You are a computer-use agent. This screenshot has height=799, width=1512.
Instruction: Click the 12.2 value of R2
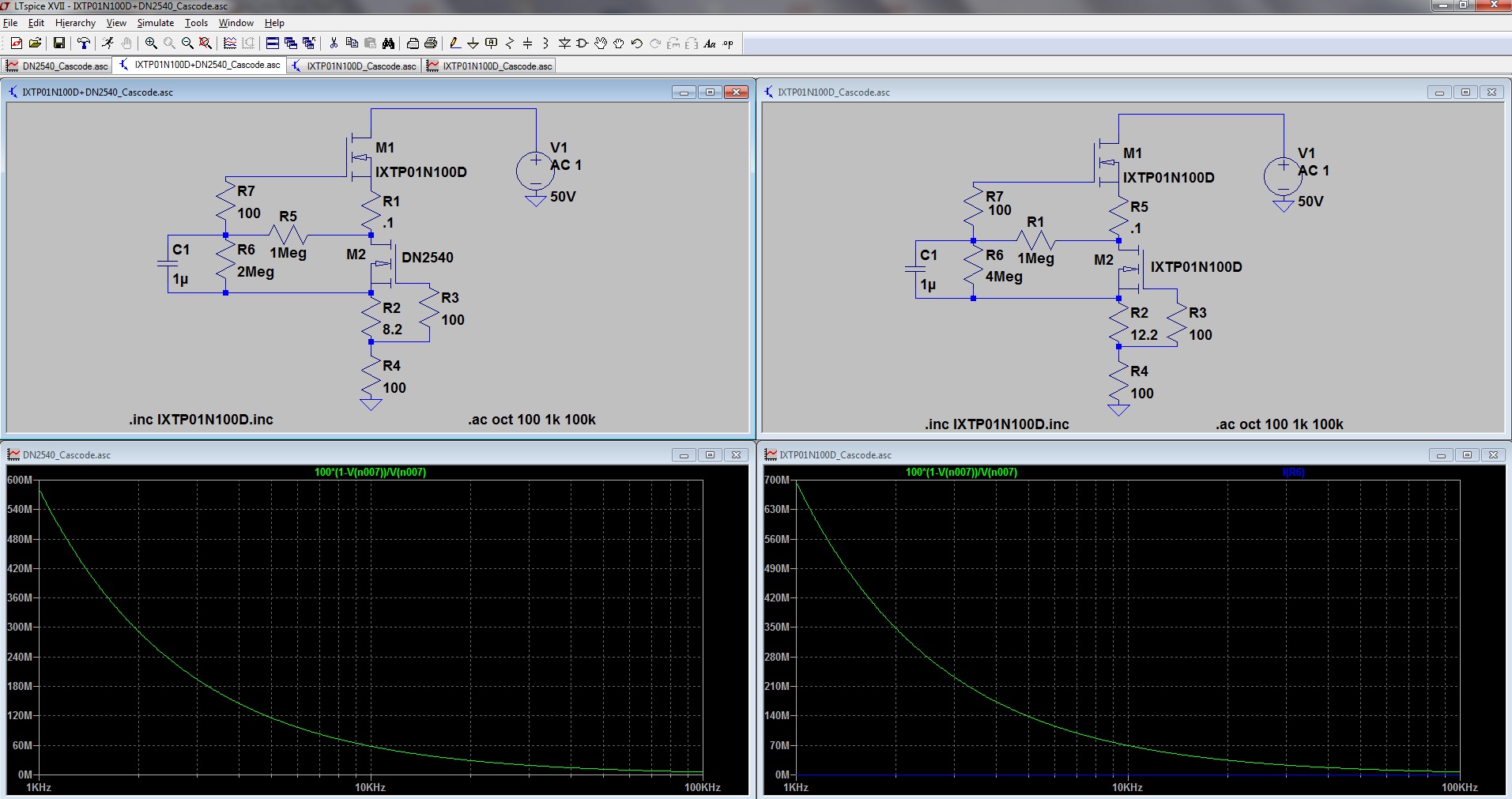tap(1144, 335)
